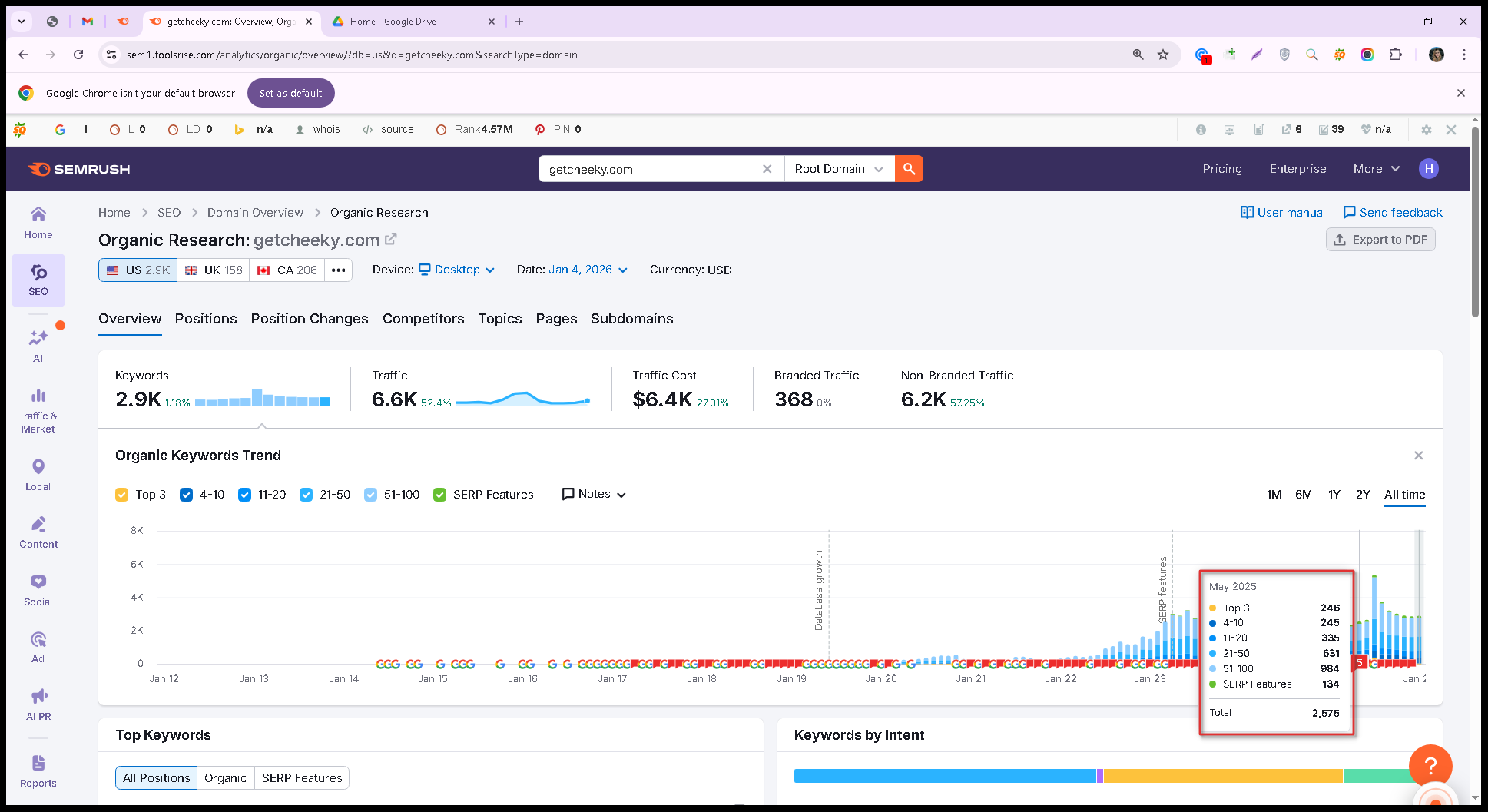Open the Social sidebar section
Image resolution: width=1488 pixels, height=812 pixels.
click(38, 589)
